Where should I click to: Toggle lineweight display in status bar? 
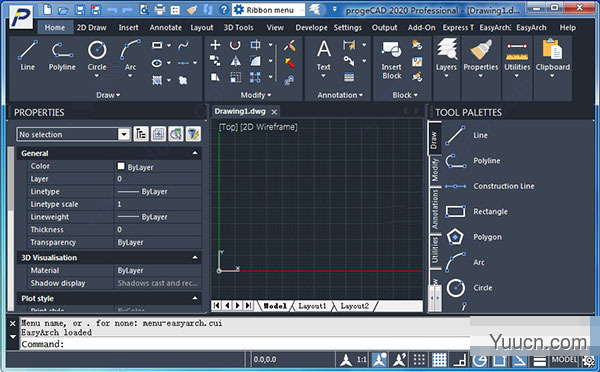pos(540,361)
